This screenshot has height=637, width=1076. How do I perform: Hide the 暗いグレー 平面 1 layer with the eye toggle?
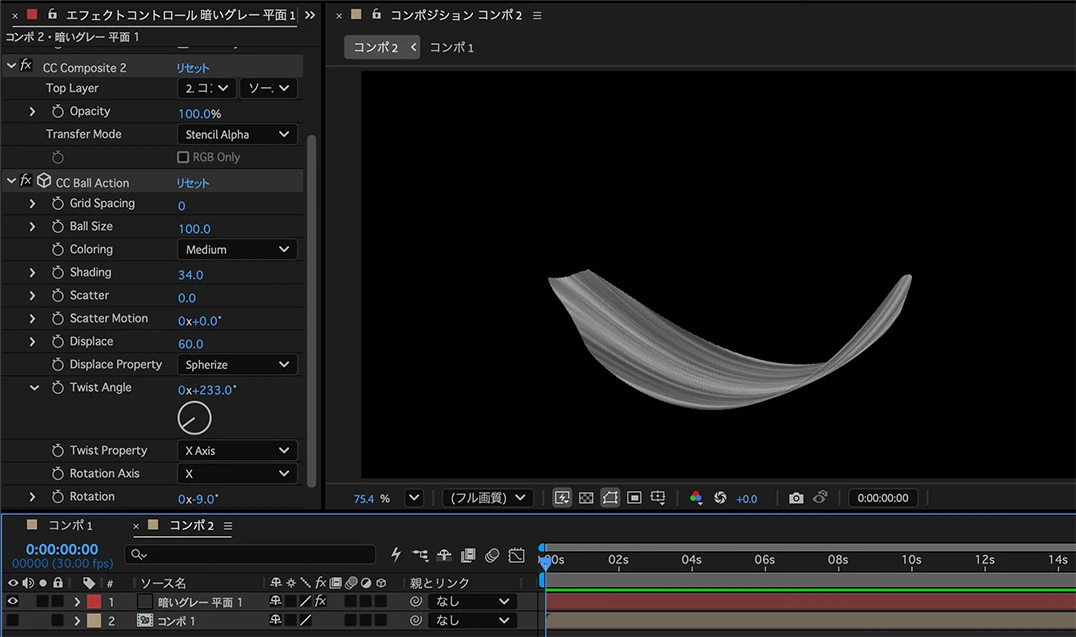(13, 602)
